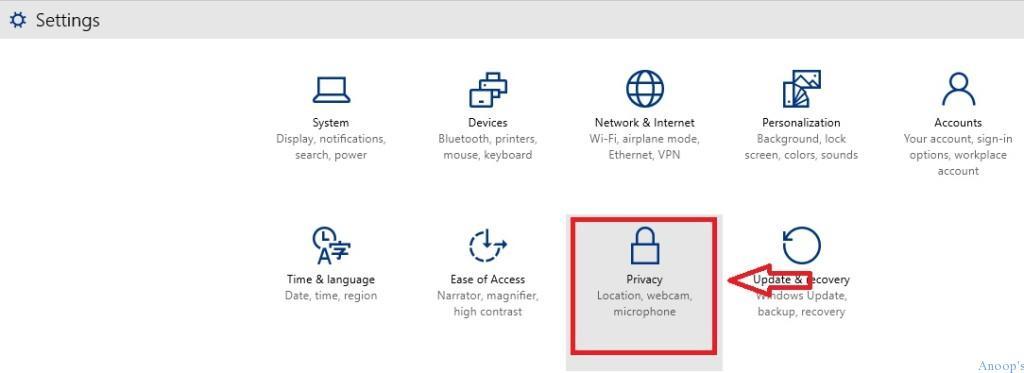Click the Settings gear icon in header
Viewport: 1024px width, 373px height.
pyautogui.click(x=18, y=20)
